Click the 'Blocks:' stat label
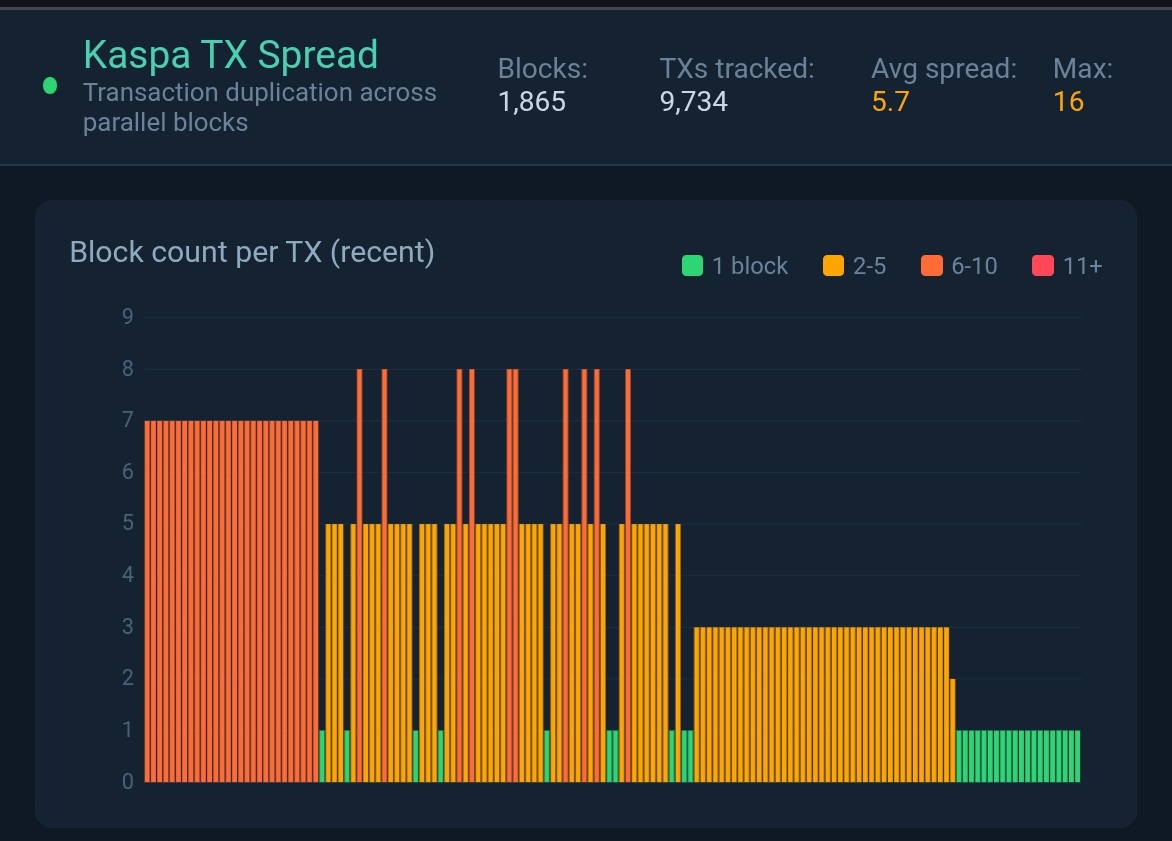The width and height of the screenshot is (1172, 841). coord(543,69)
